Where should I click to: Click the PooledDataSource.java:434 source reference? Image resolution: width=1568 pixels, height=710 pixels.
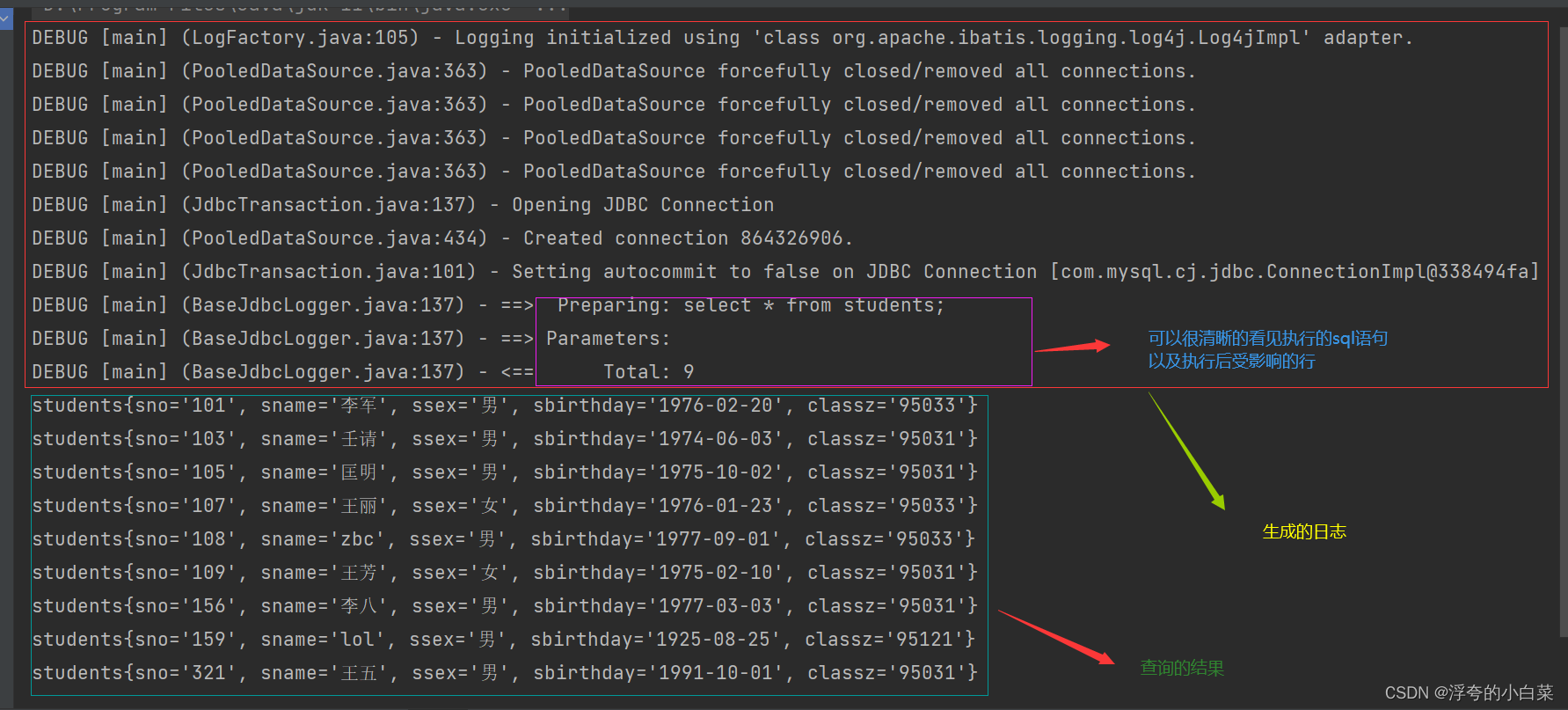[x=334, y=238]
